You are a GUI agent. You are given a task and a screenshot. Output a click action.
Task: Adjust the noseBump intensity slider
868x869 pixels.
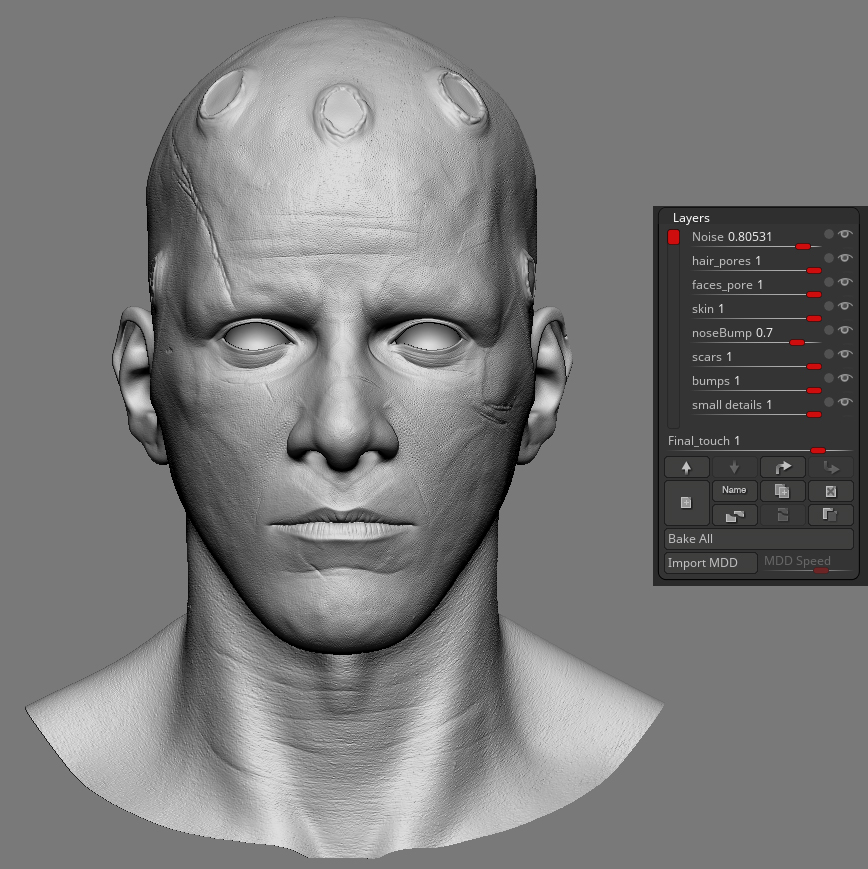797,342
